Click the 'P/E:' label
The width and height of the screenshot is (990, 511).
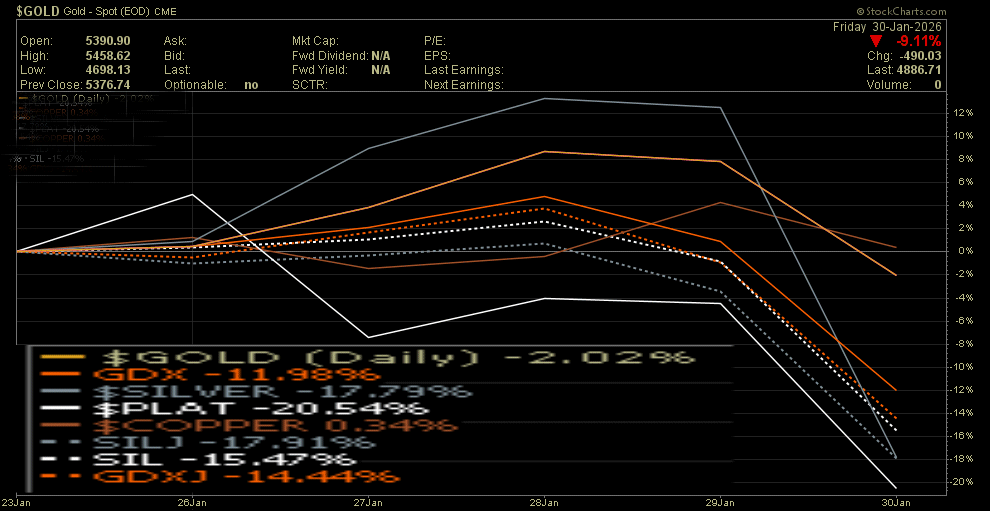(x=436, y=41)
